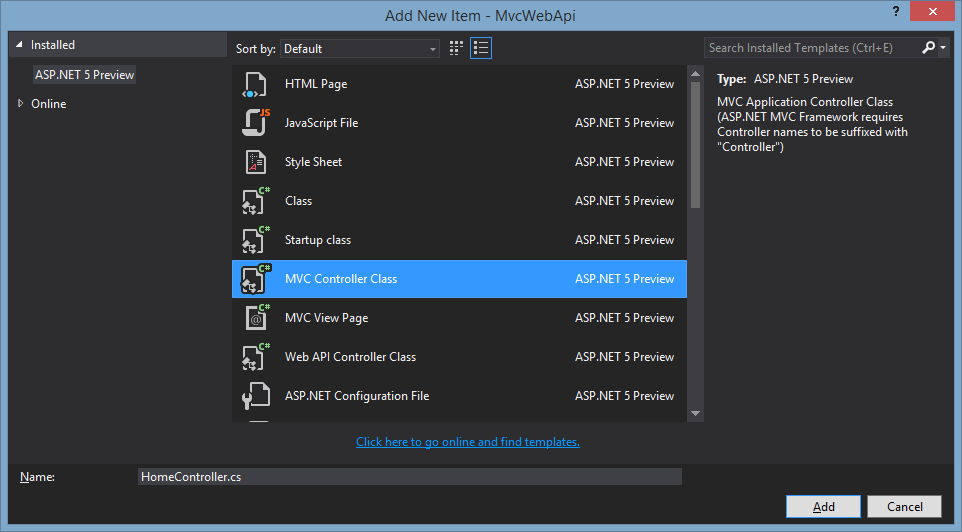Open the Sort by dropdown
Viewport: 962px width, 532px height.
point(360,48)
